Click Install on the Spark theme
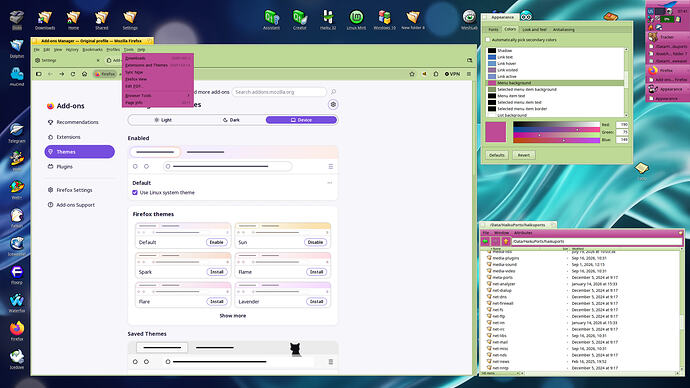The image size is (690, 388). [217, 272]
